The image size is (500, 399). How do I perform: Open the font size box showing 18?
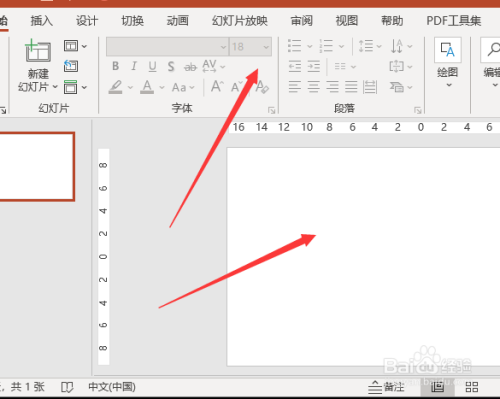click(x=250, y=47)
